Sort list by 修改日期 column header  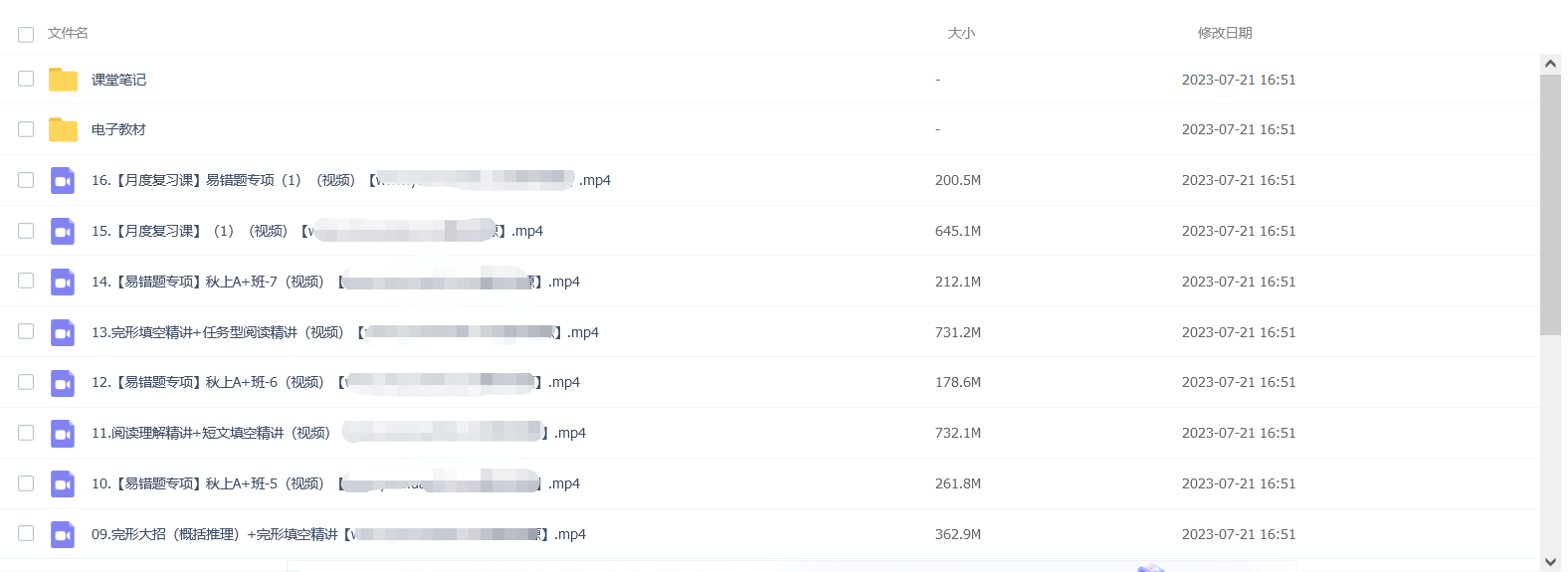pyautogui.click(x=1225, y=33)
